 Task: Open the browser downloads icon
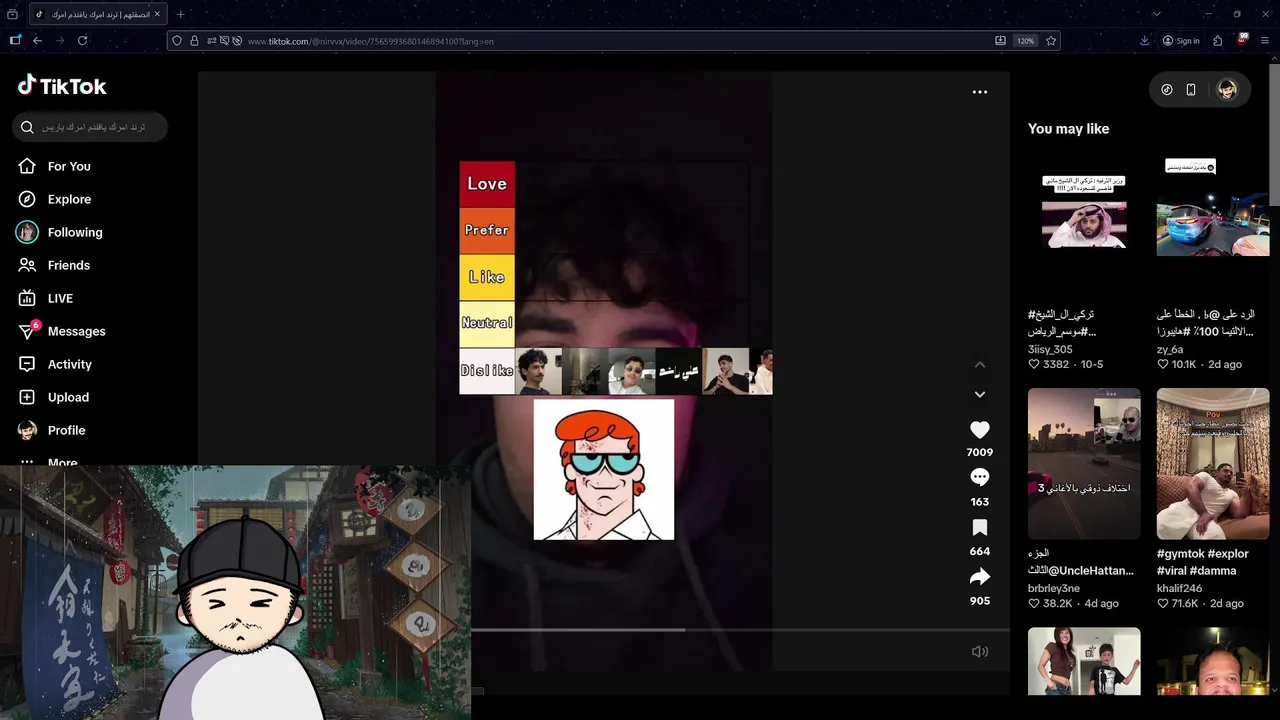tap(1144, 41)
